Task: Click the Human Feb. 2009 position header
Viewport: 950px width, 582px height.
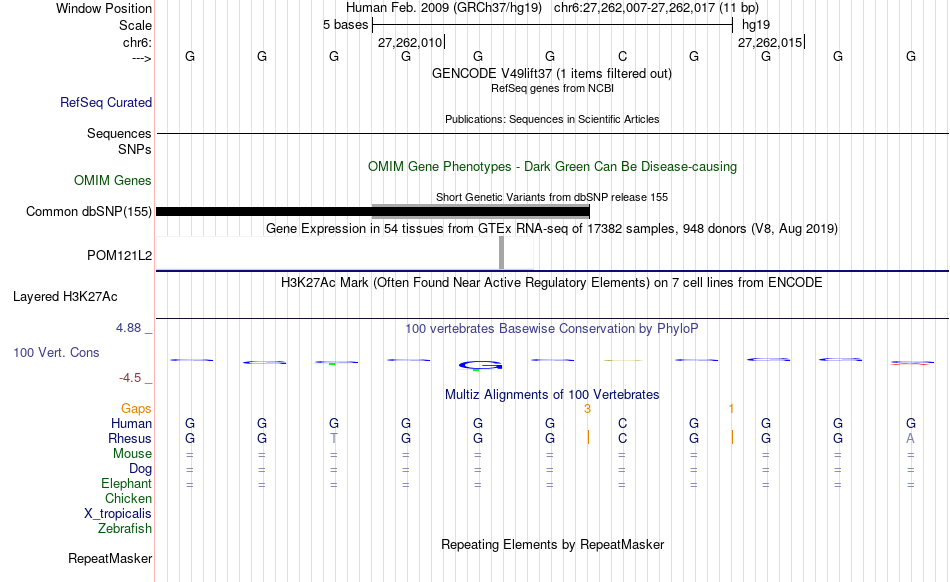Action: [552, 8]
